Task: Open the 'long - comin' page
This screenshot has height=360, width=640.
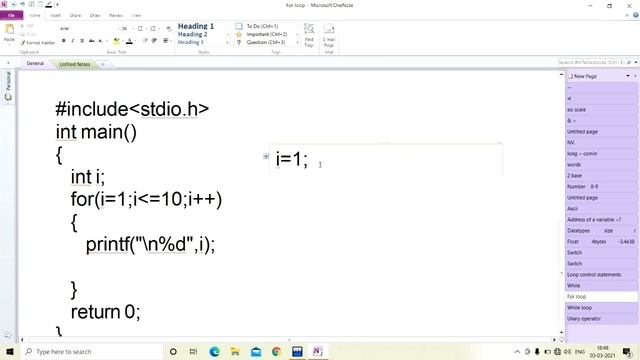Action: tap(601, 154)
